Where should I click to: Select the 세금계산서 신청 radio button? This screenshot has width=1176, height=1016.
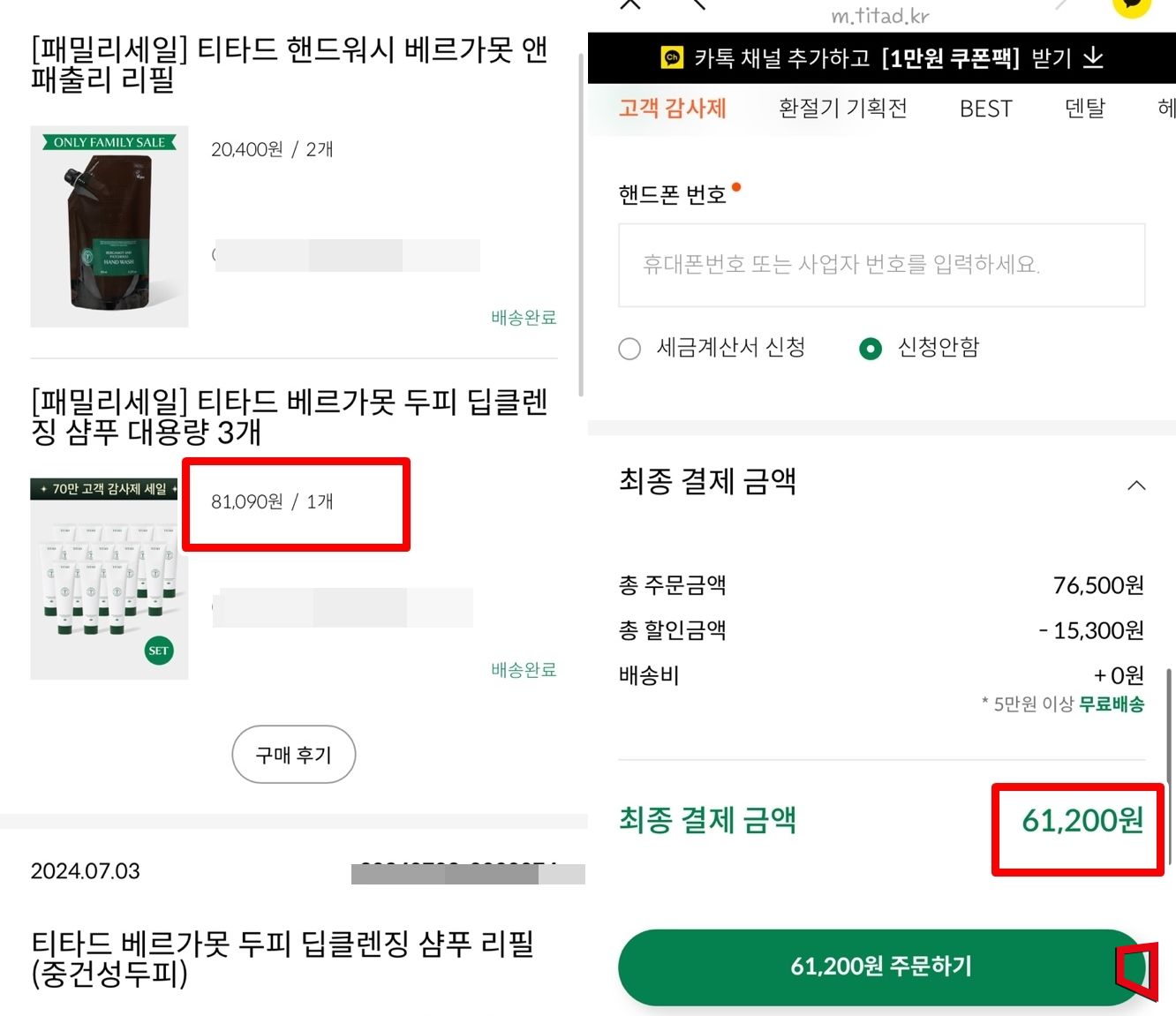click(x=629, y=349)
